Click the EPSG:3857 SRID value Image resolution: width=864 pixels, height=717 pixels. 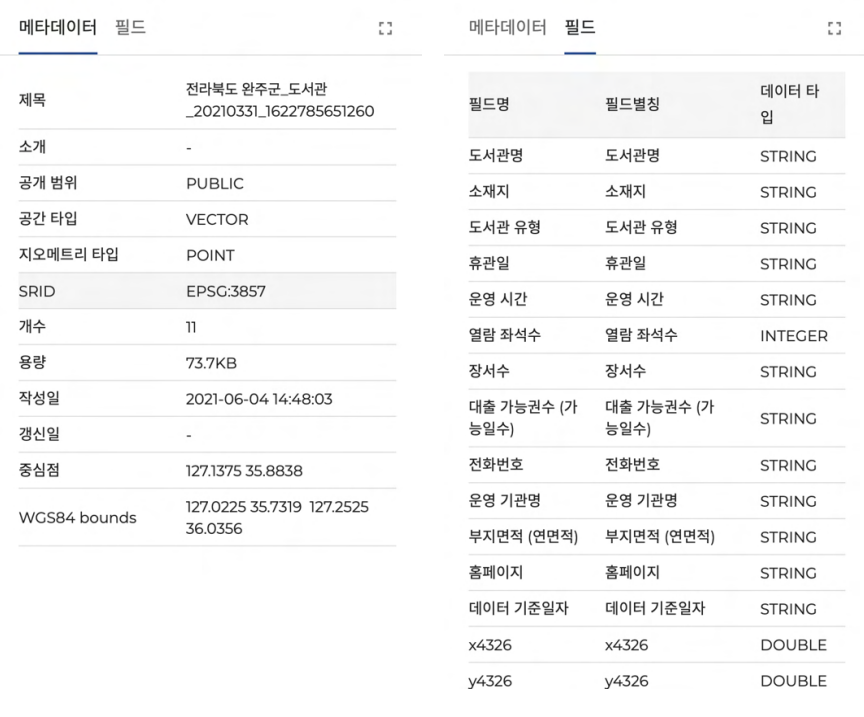coord(226,291)
